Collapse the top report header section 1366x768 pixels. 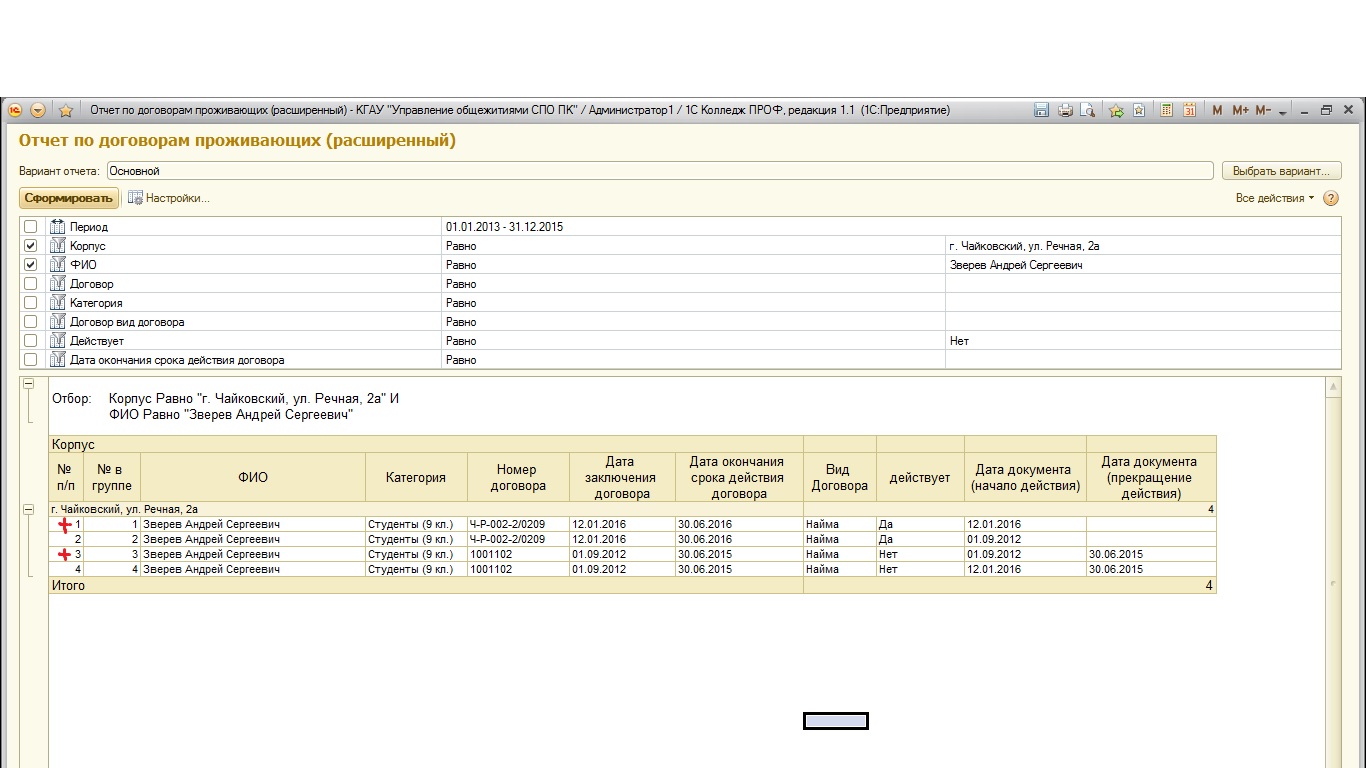(28, 384)
